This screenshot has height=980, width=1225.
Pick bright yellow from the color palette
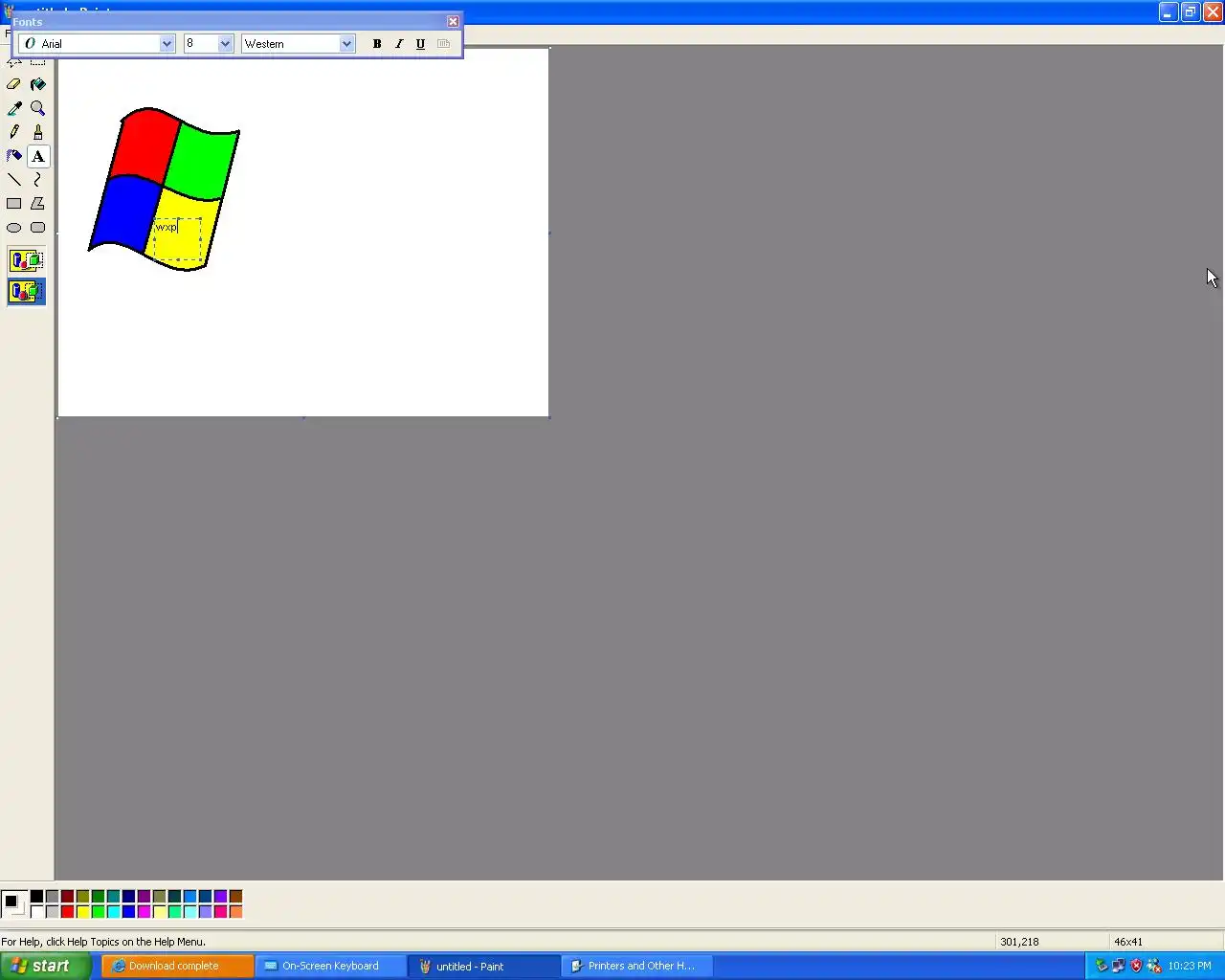(x=82, y=911)
